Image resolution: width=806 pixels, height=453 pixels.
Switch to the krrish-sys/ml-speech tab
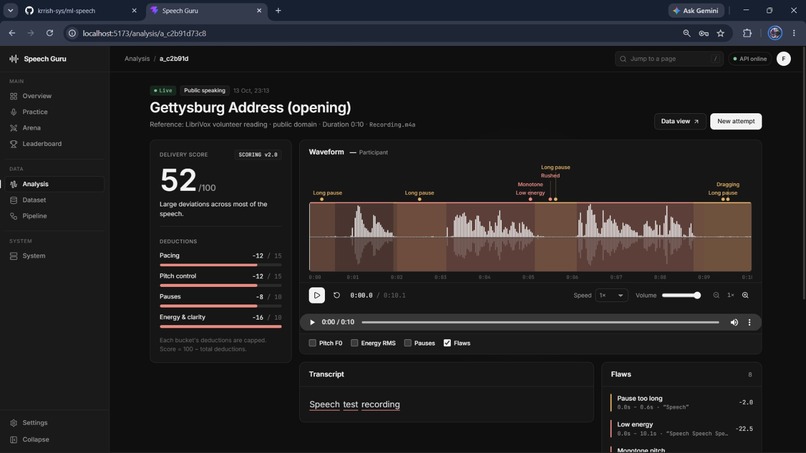(81, 11)
